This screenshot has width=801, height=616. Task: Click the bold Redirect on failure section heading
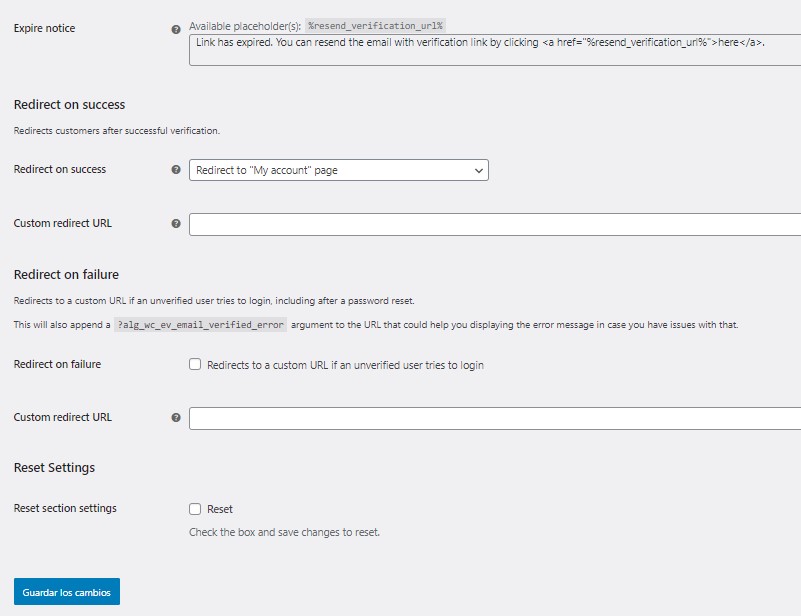[66, 274]
